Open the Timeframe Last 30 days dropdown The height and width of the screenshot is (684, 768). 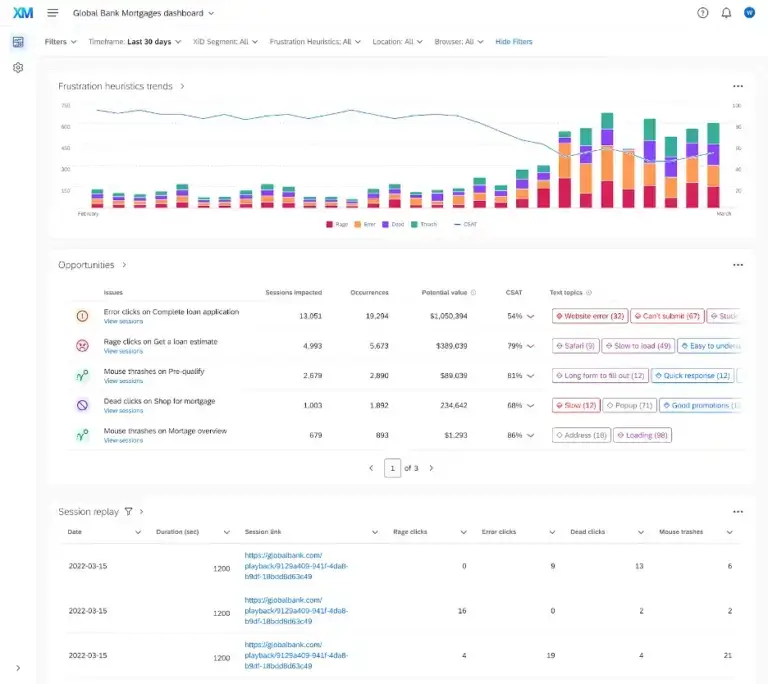pos(133,42)
